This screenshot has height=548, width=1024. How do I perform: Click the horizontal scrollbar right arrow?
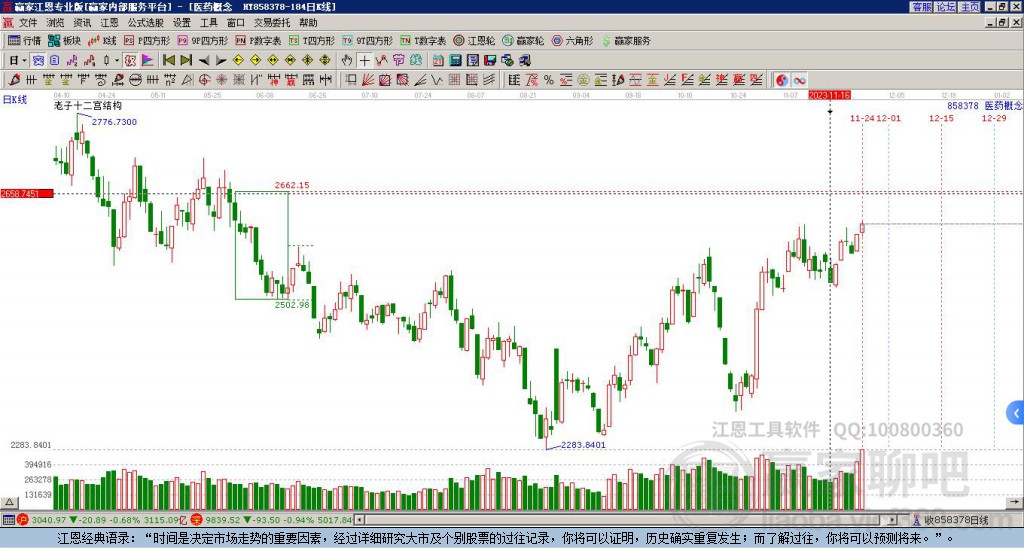(x=893, y=520)
